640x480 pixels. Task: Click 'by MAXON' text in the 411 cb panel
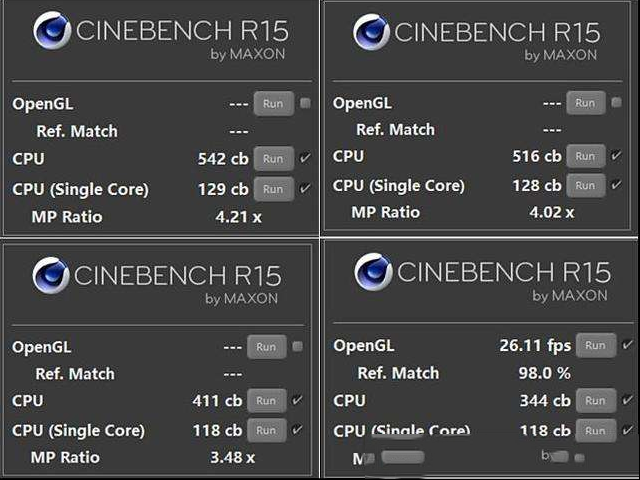pos(242,299)
